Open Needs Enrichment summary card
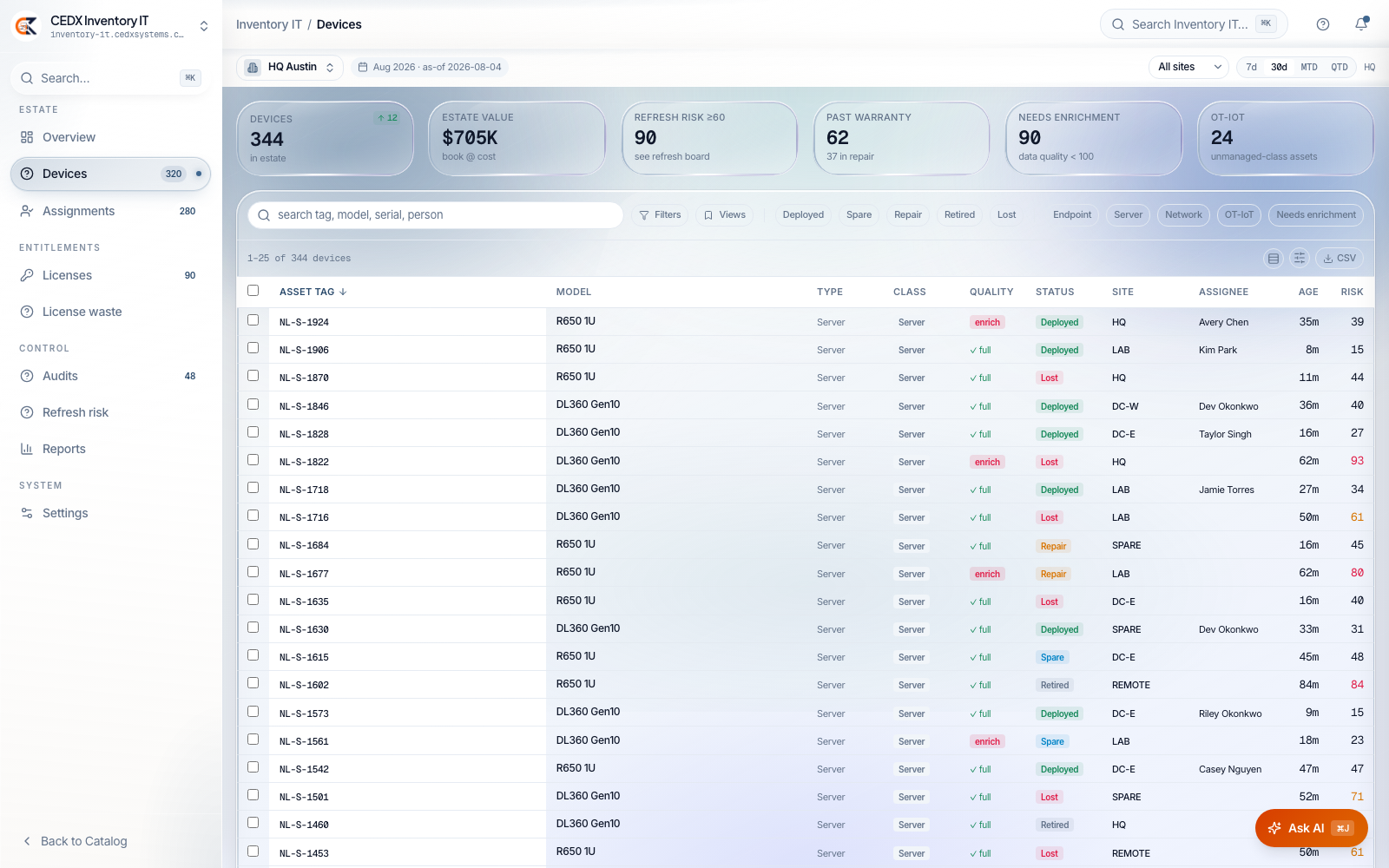 [1094, 139]
